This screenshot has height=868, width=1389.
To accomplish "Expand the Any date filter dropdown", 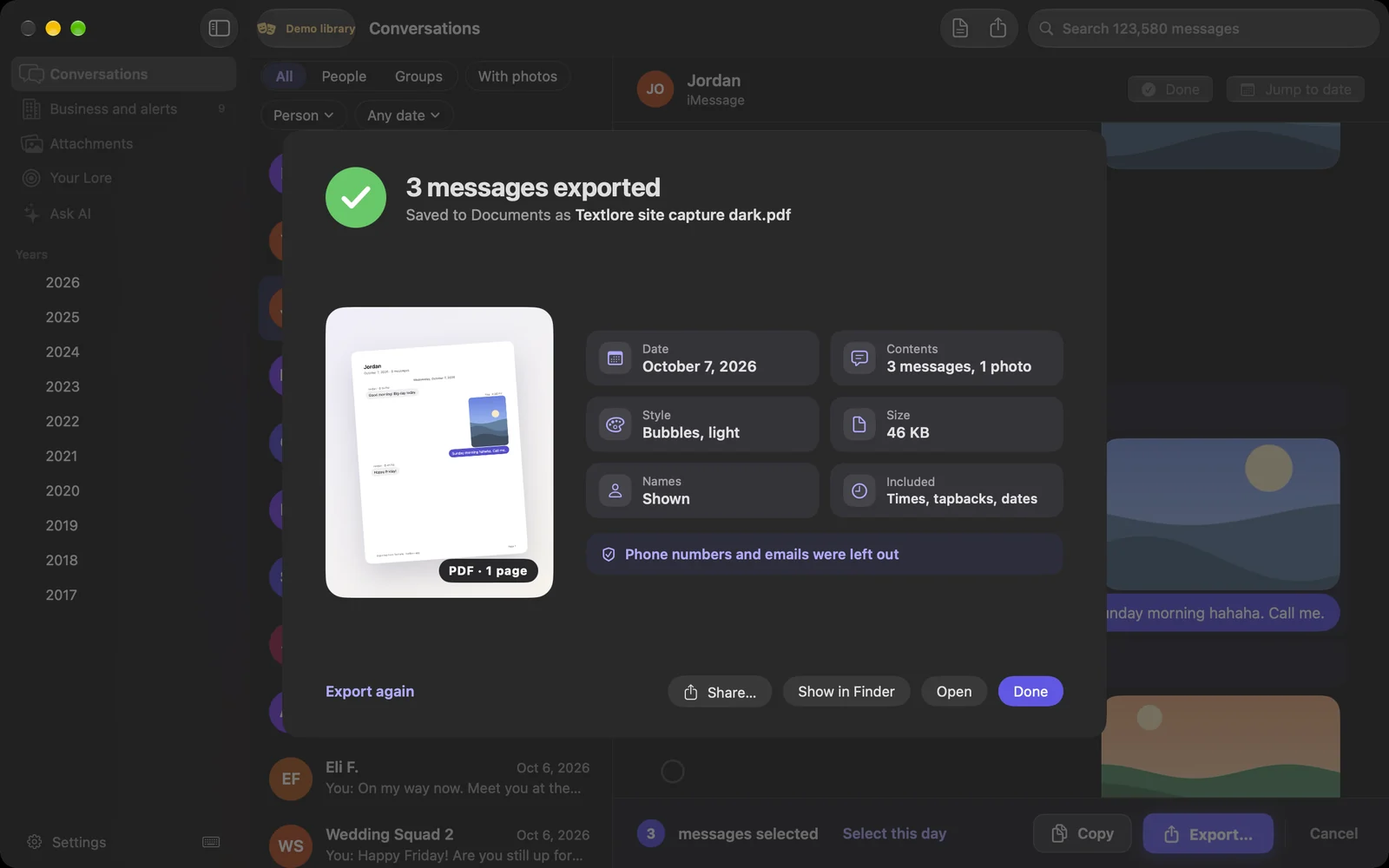I will coord(403,115).
